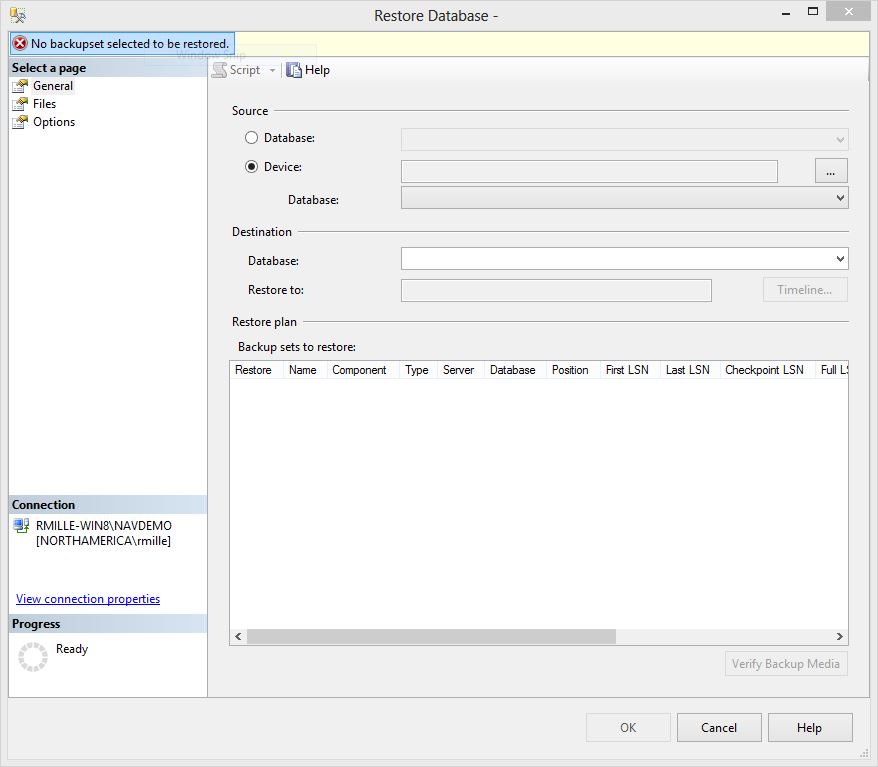This screenshot has height=767, width=878.
Task: Switch to the Options page
Action: point(54,122)
